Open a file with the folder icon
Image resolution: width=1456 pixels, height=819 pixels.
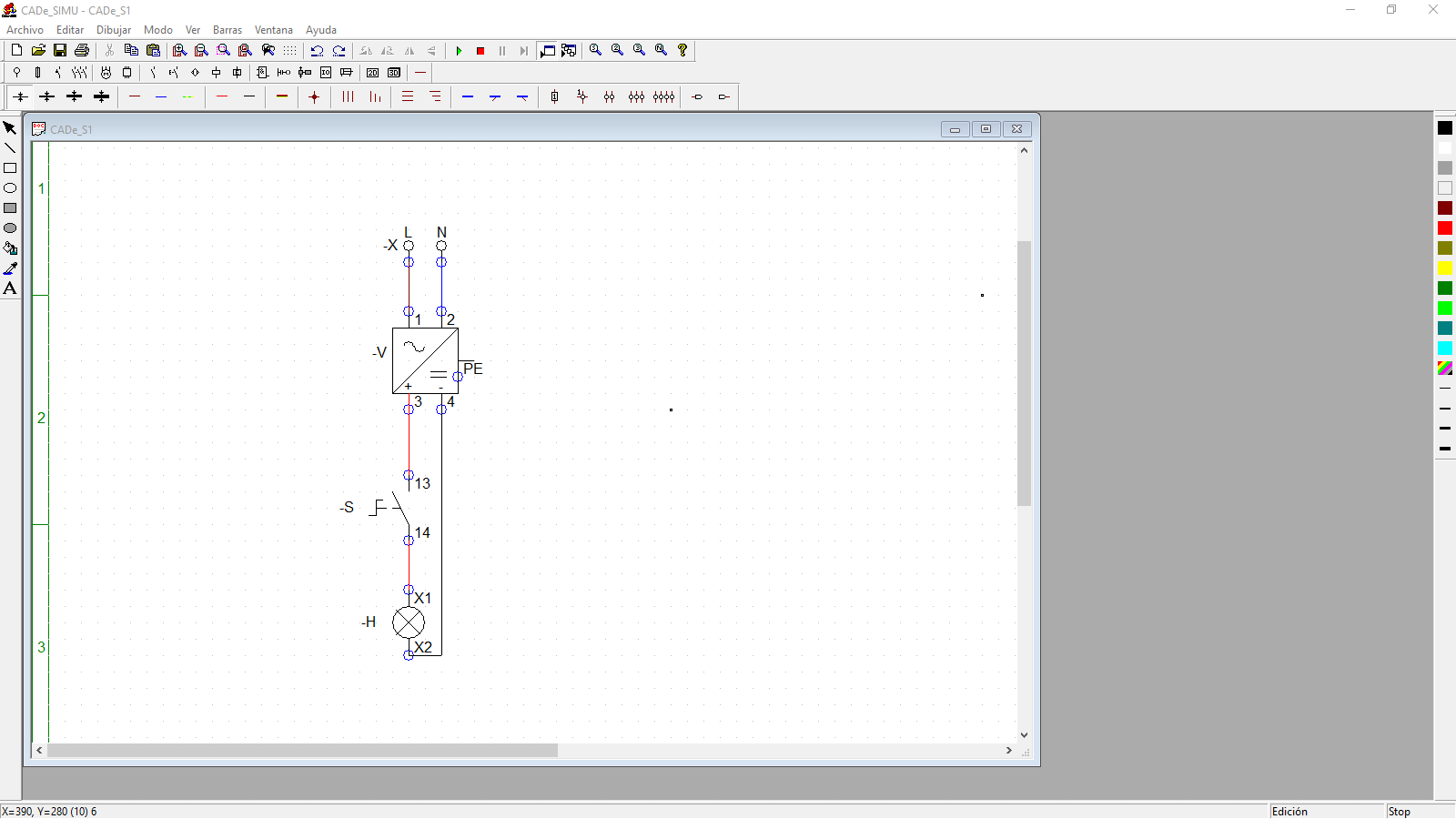pos(38,51)
